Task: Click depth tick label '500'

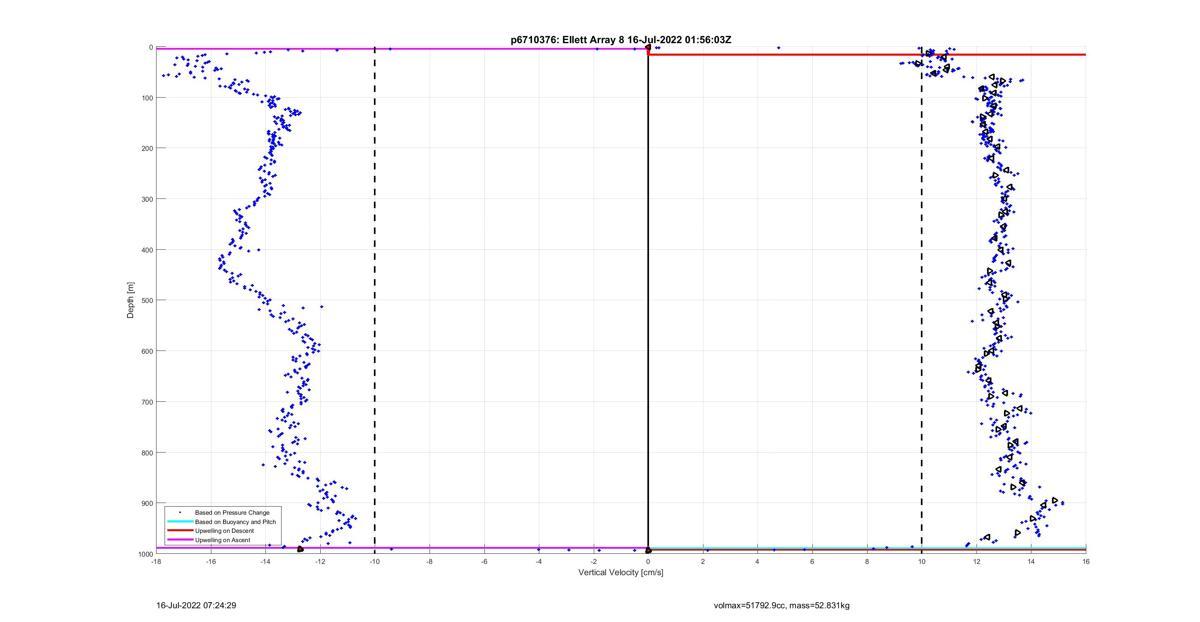Action: click(146, 300)
